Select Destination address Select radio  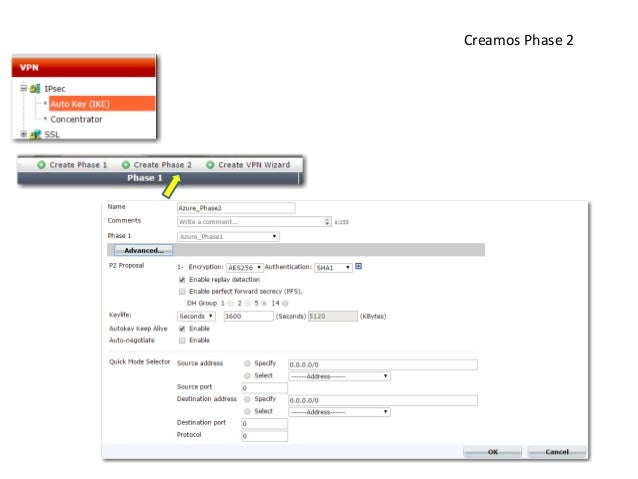pyautogui.click(x=247, y=411)
